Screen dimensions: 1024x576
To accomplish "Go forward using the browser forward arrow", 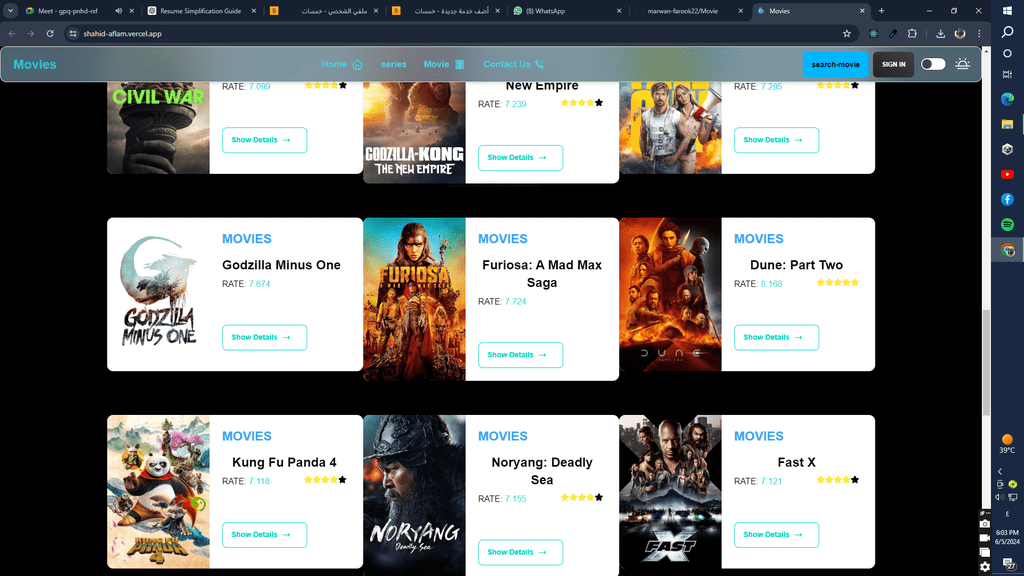I will (30, 33).
